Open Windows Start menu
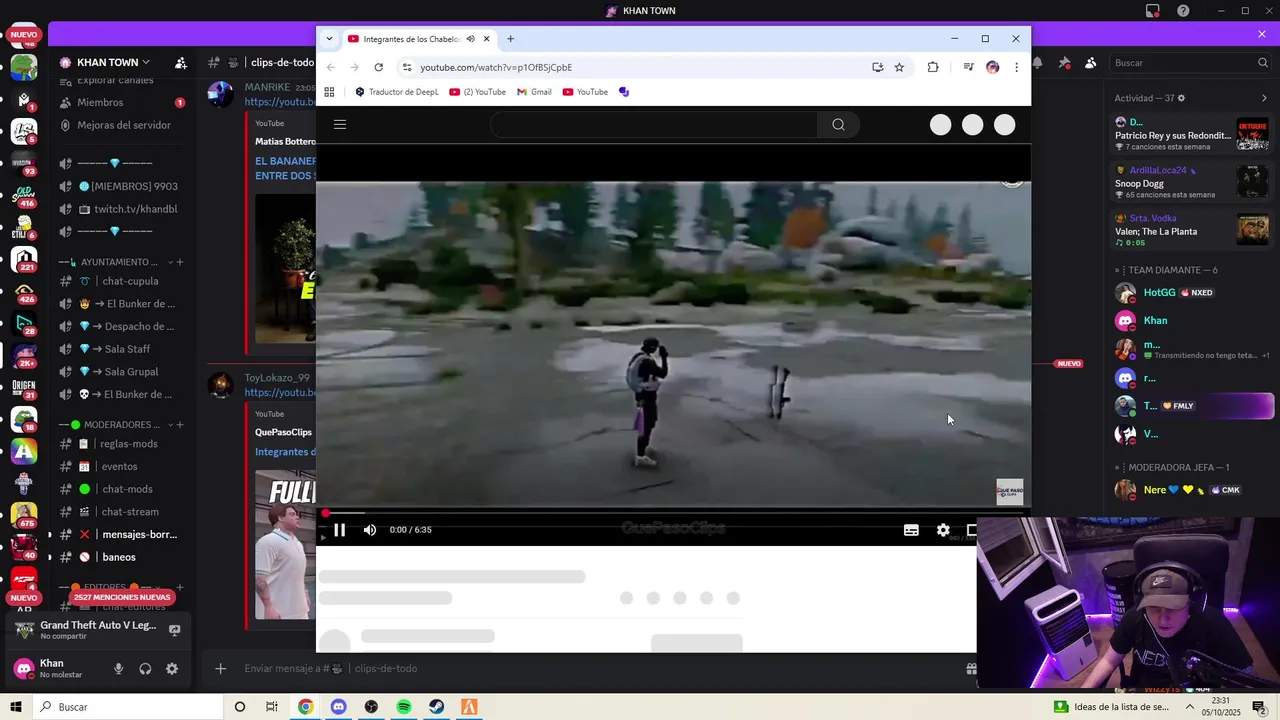This screenshot has height=720, width=1280. point(16,707)
